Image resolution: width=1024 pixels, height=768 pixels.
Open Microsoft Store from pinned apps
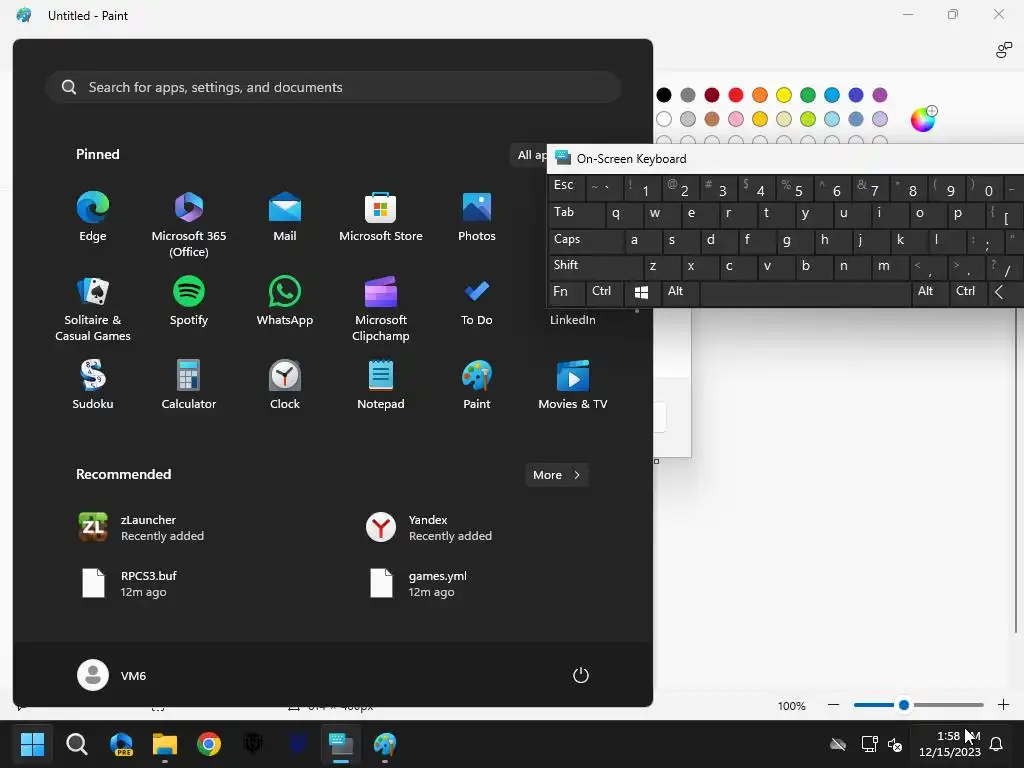(x=381, y=217)
